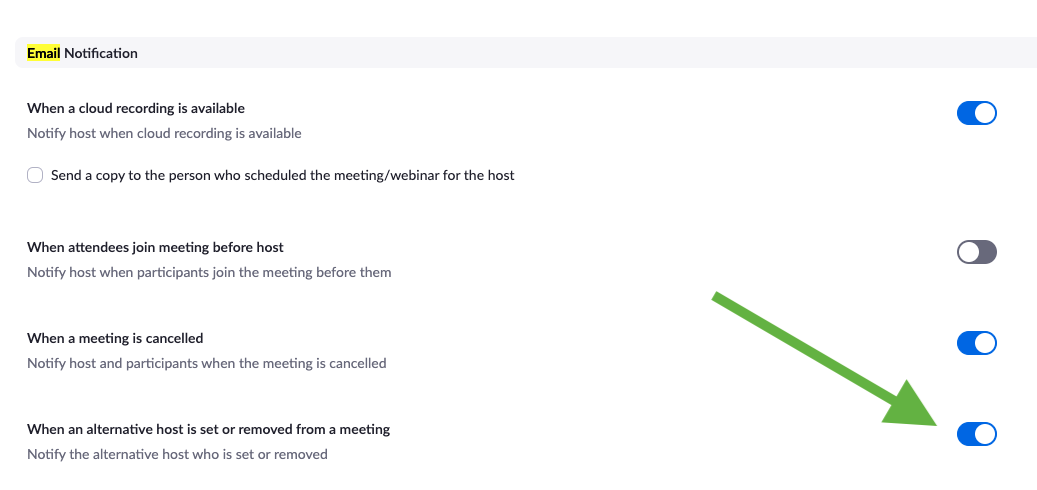Click the green arrowhead pointer

pos(912,410)
